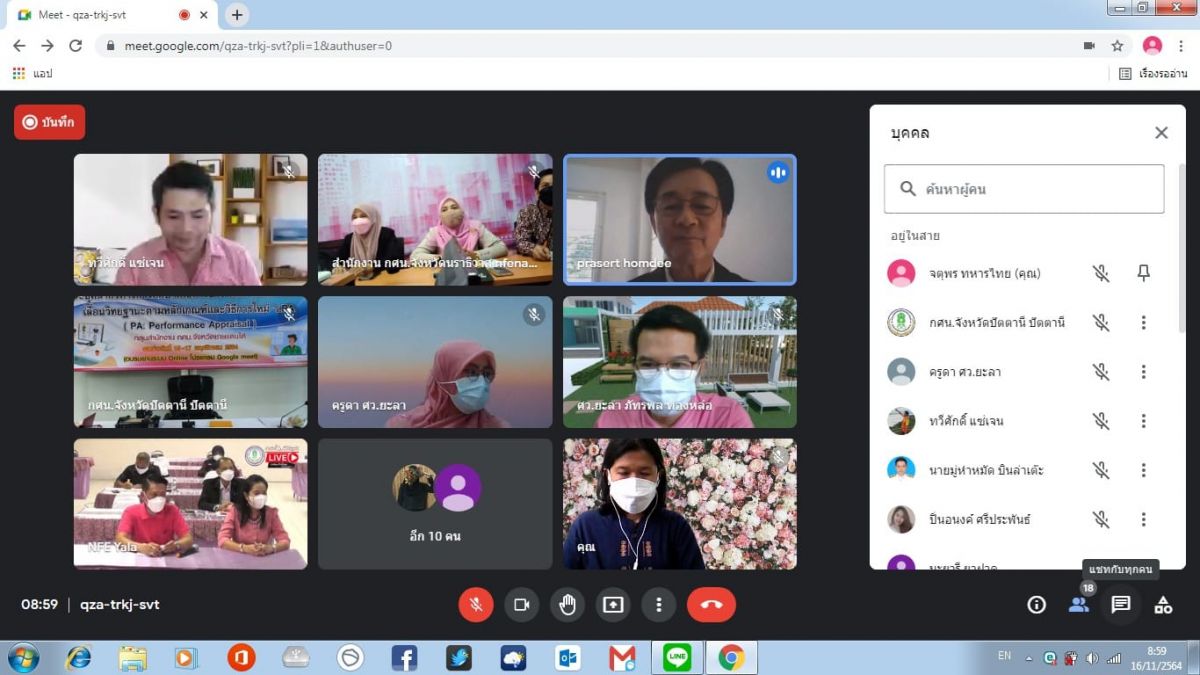Open options menu for ทวีศักดิ์ แซ่เจน
The image size is (1200, 675).
[1144, 421]
